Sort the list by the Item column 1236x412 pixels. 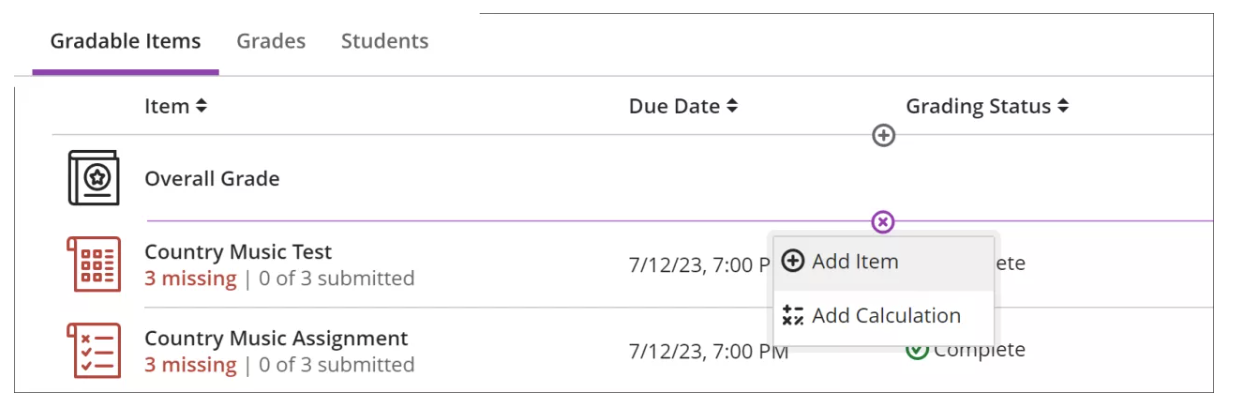[x=175, y=106]
